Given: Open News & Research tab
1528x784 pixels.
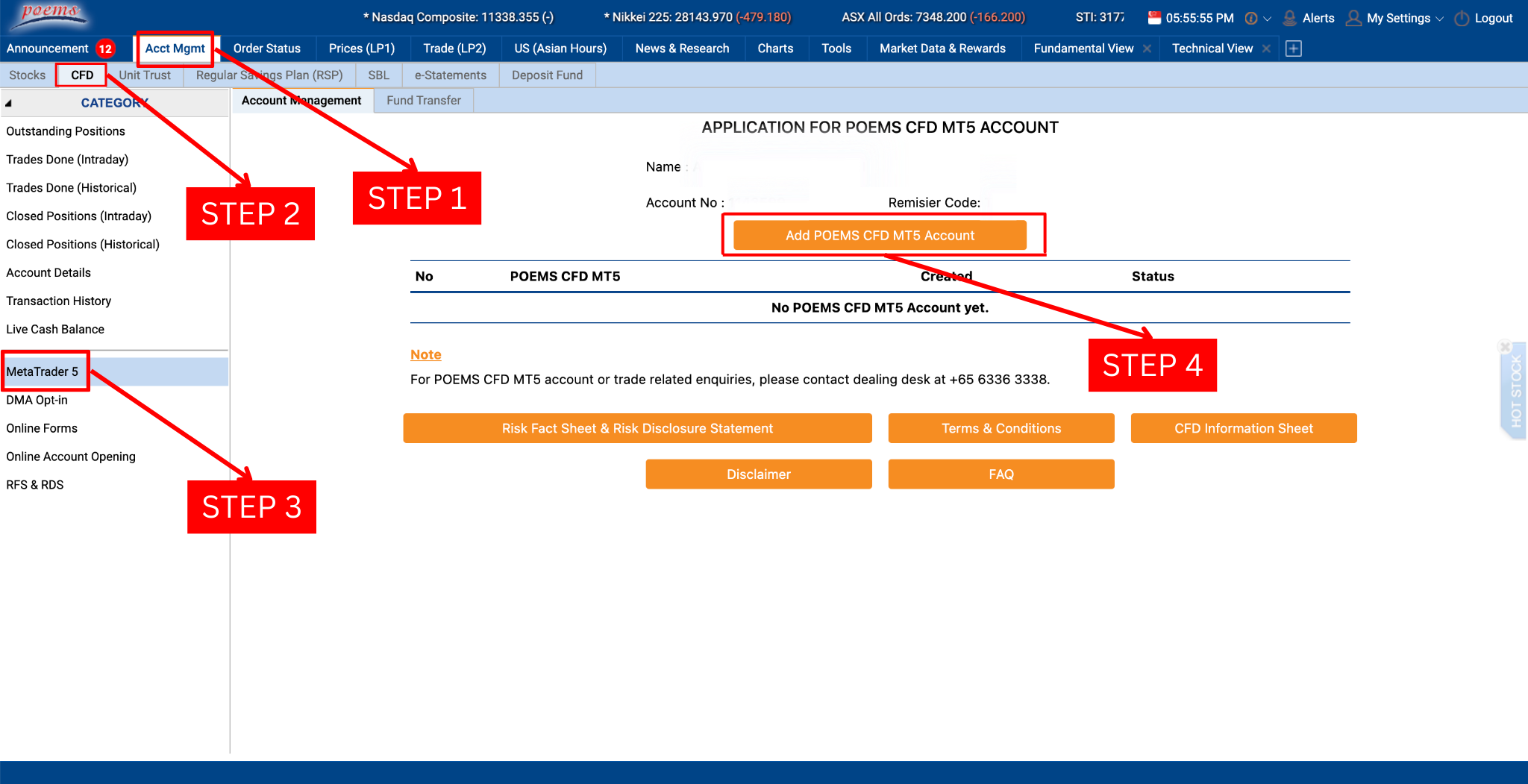Looking at the screenshot, I should coord(682,48).
